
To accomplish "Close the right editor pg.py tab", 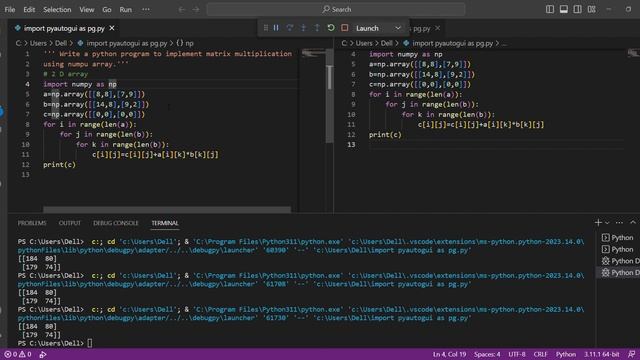I will click(x=438, y=28).
